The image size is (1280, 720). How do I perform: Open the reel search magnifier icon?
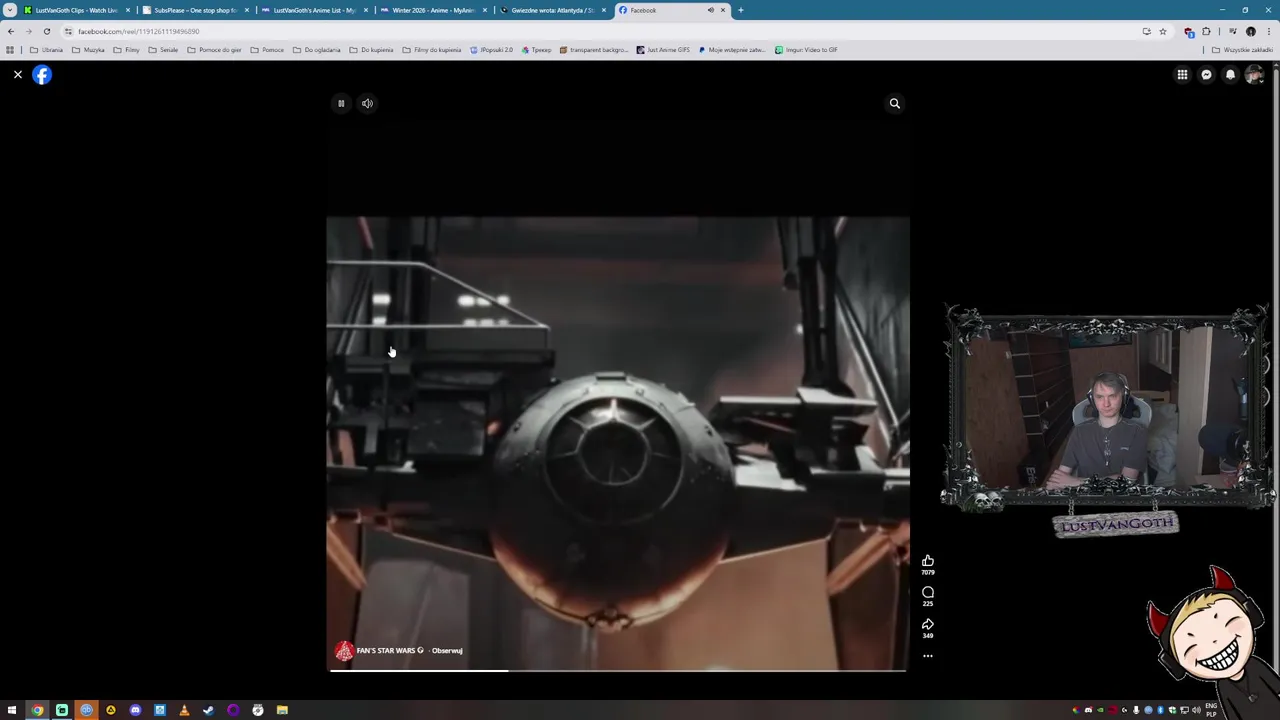[x=895, y=103]
